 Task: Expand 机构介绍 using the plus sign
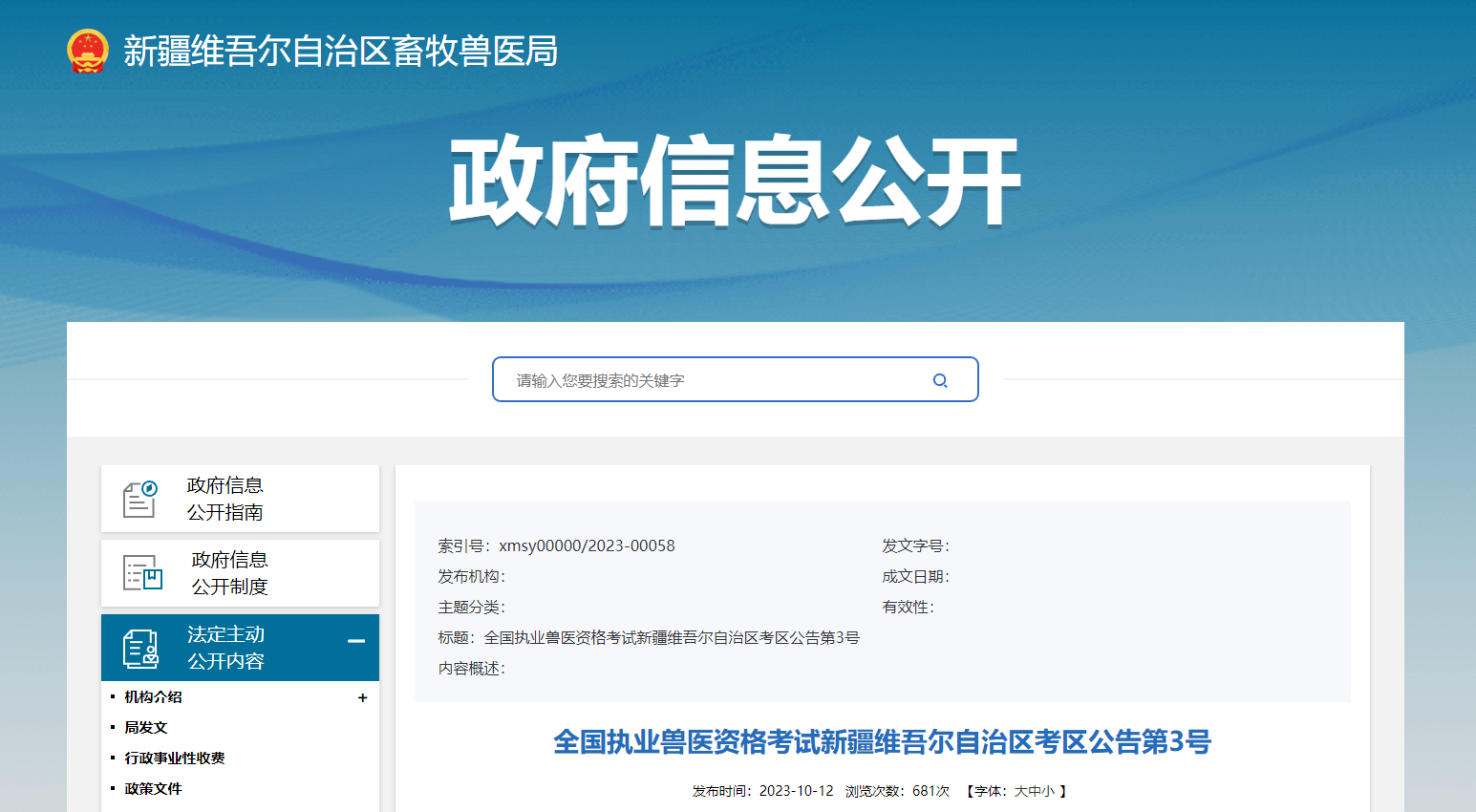pyautogui.click(x=362, y=698)
